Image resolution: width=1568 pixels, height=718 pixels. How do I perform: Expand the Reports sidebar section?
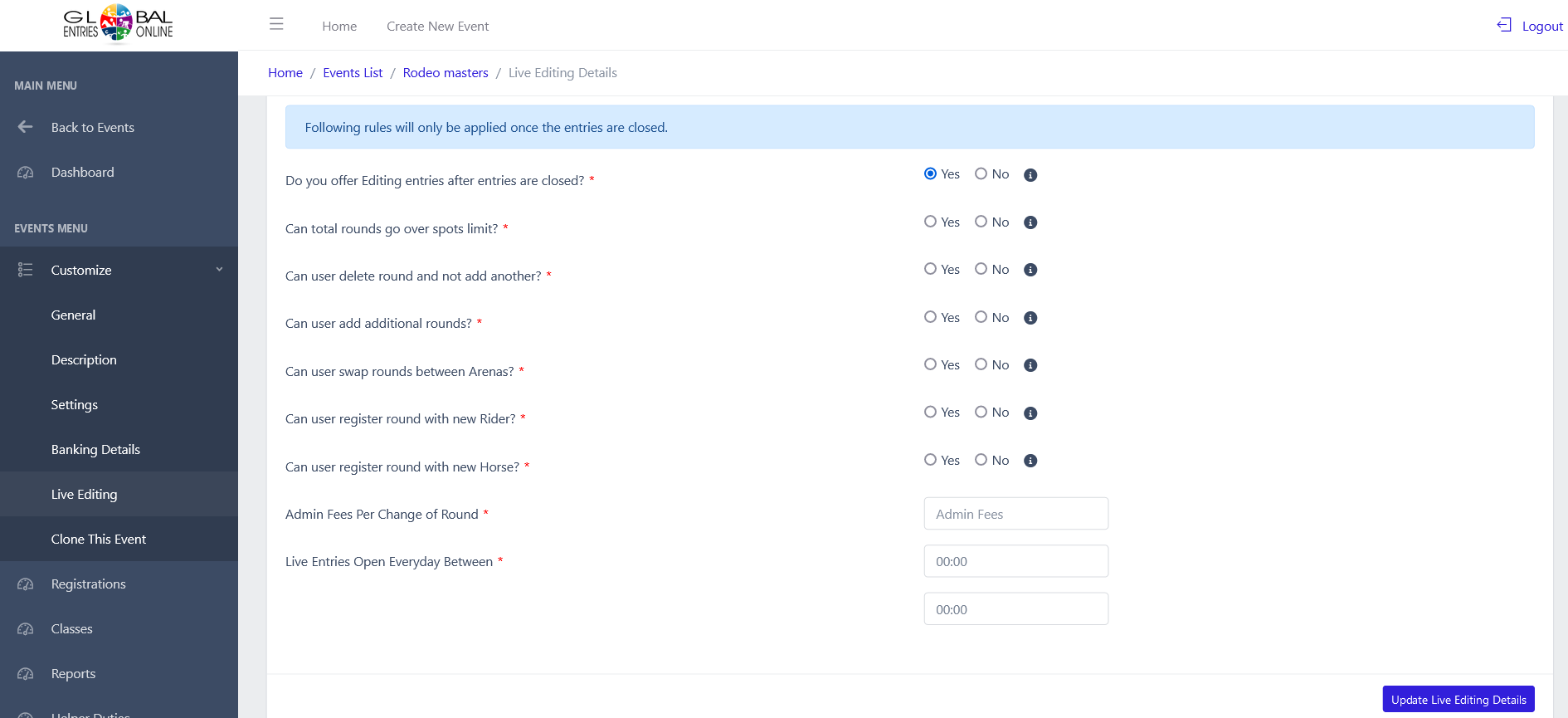[73, 674]
